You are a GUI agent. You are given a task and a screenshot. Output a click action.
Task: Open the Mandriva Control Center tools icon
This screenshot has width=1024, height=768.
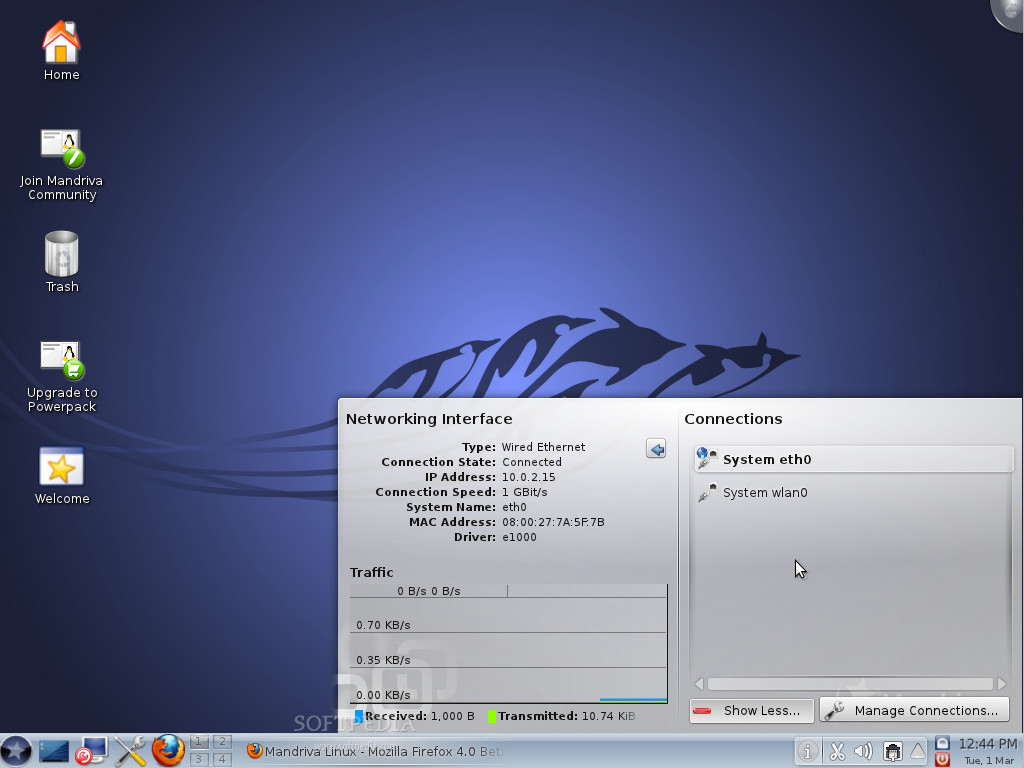[129, 750]
